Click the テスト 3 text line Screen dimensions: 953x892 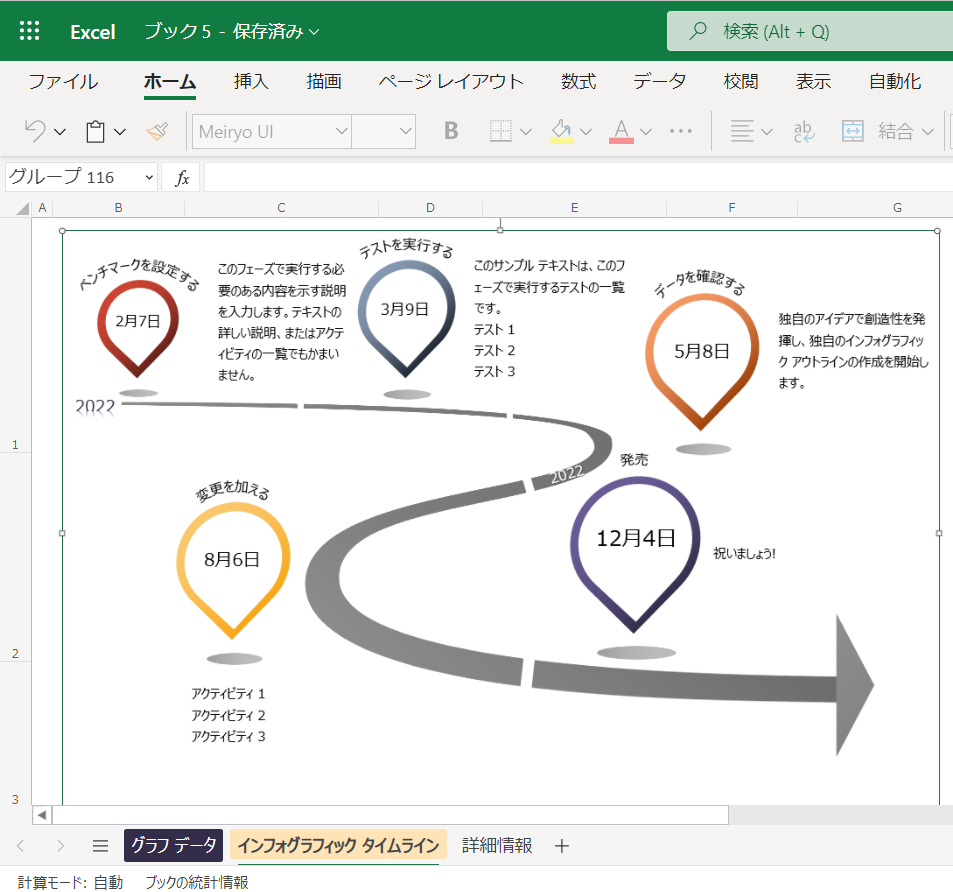pyautogui.click(x=494, y=371)
